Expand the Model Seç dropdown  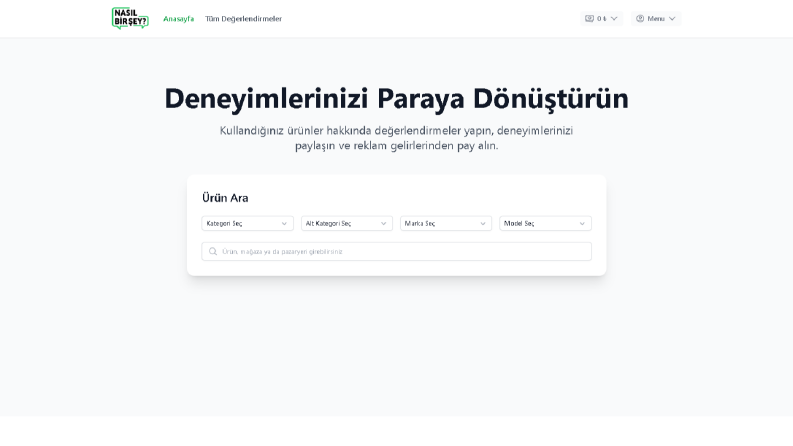point(545,224)
